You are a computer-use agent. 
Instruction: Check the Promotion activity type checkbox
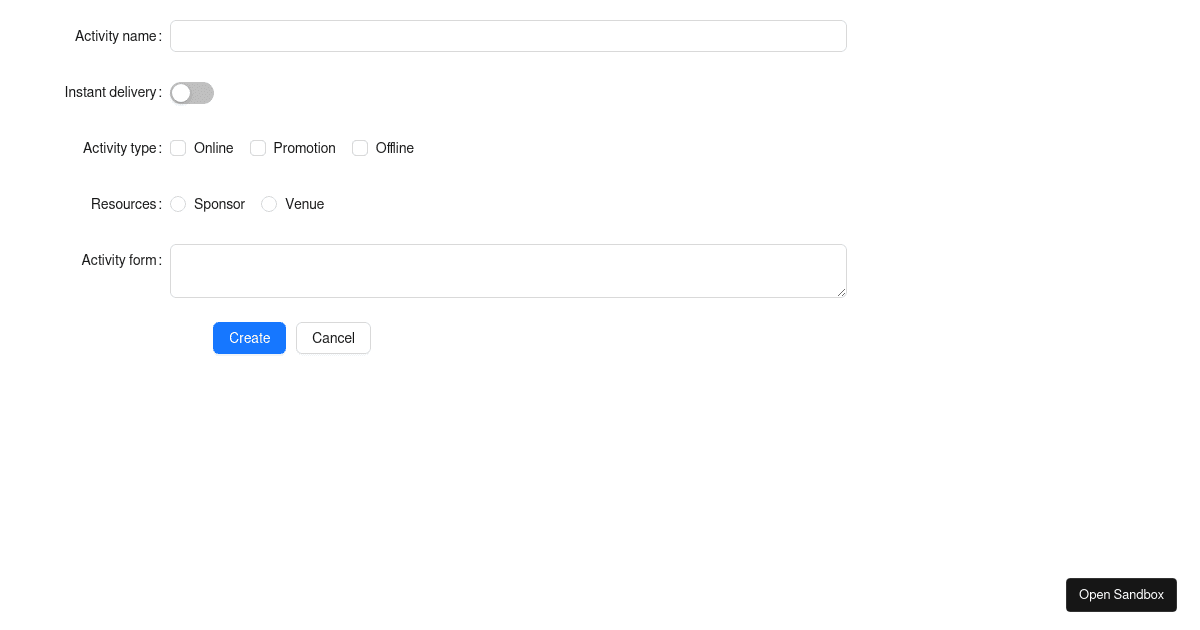point(258,148)
